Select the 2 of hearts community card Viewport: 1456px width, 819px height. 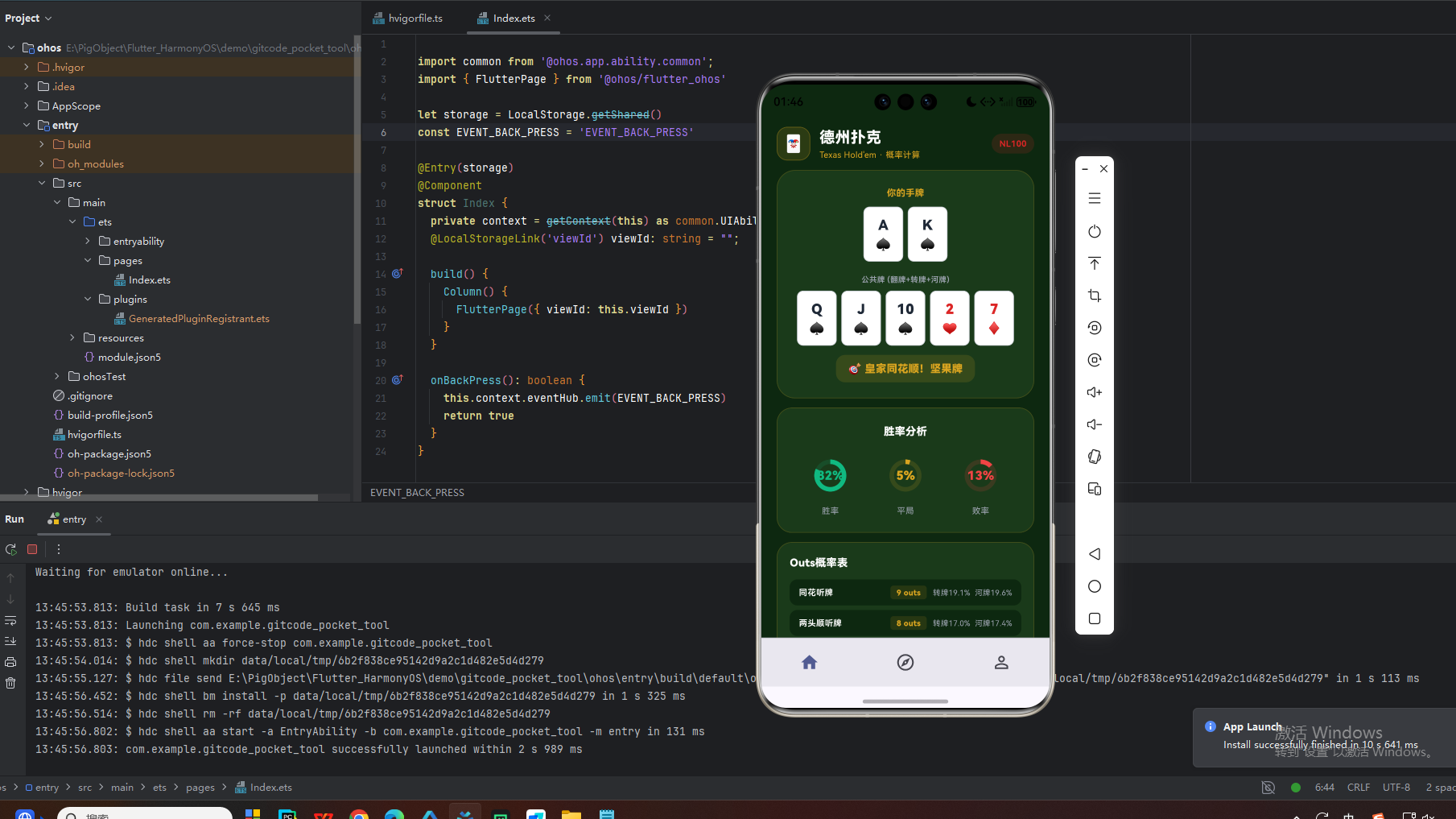tap(950, 318)
